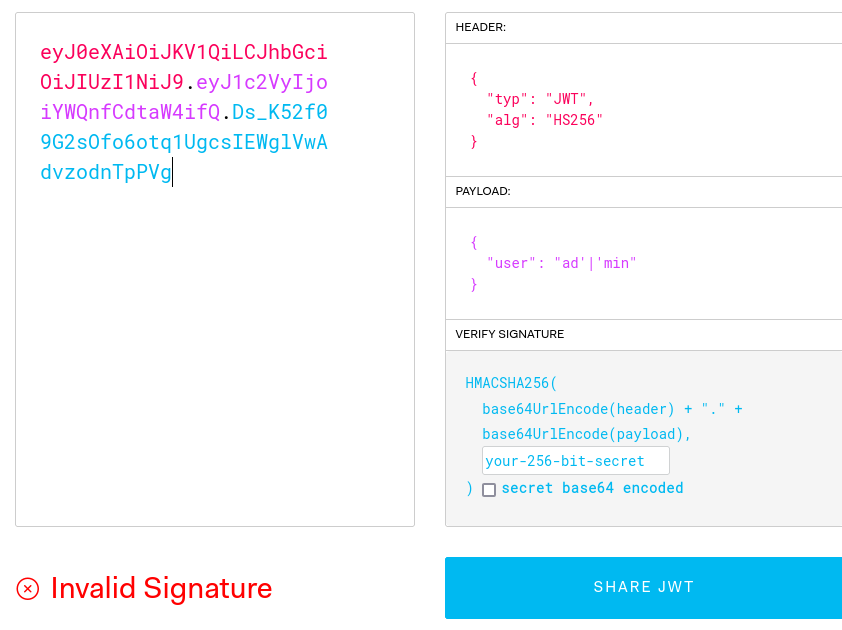Select the VERIFY SIGNATURE section label
The height and width of the screenshot is (630, 842).
pos(510,334)
